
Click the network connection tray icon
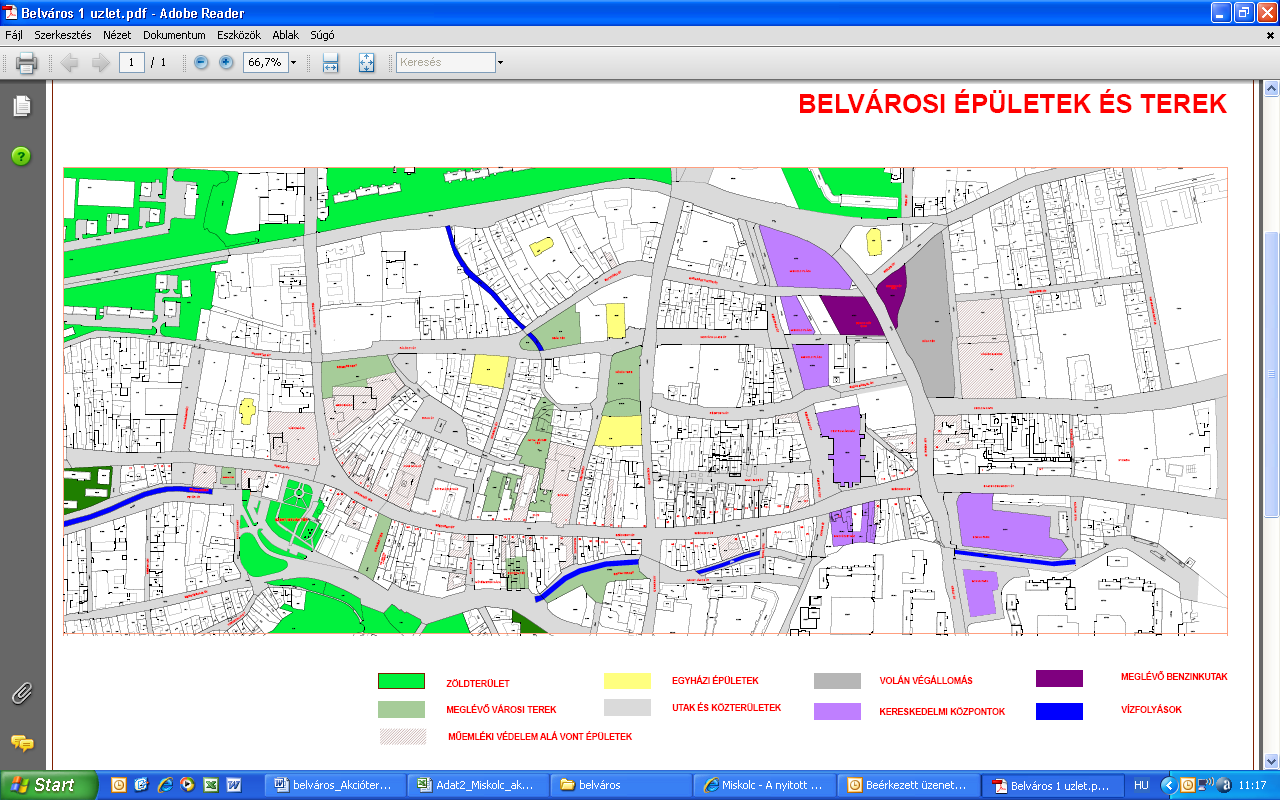click(1205, 785)
